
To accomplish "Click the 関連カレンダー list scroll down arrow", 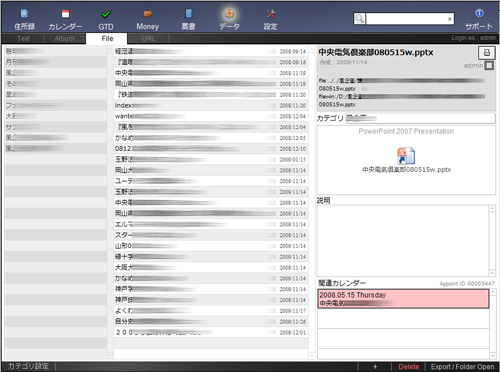I will tap(493, 356).
